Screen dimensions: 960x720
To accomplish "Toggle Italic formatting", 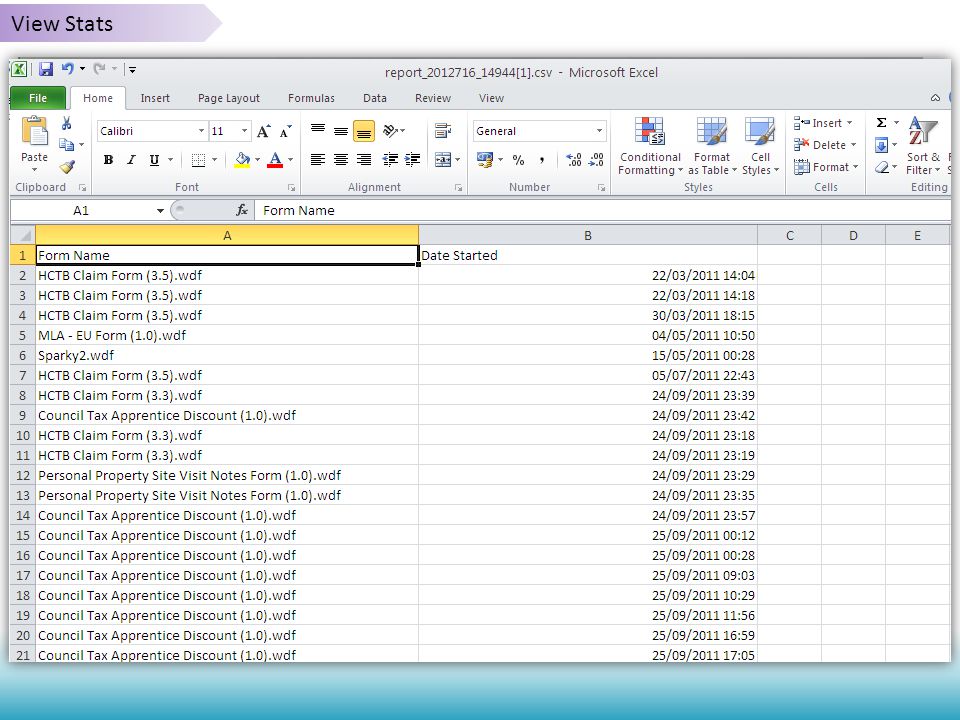I will coord(131,160).
